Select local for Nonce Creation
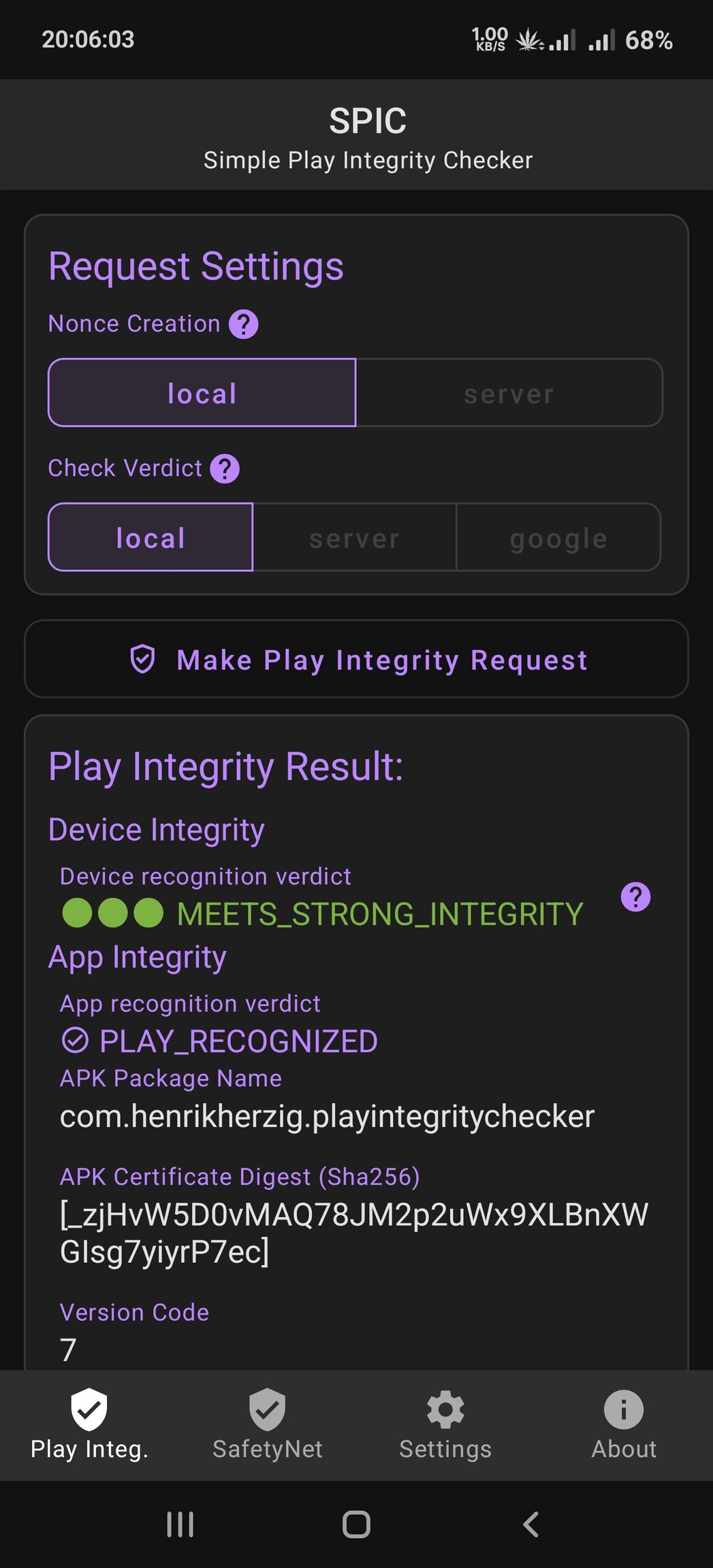 click(x=202, y=393)
